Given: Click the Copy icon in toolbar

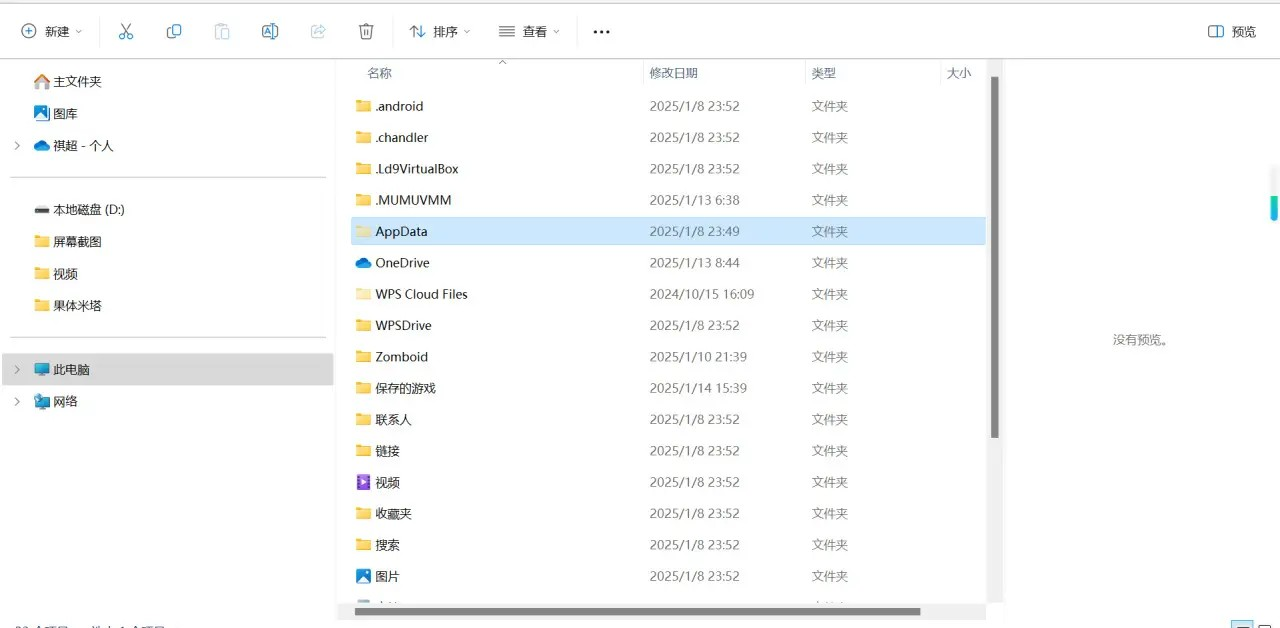Looking at the screenshot, I should pyautogui.click(x=174, y=32).
